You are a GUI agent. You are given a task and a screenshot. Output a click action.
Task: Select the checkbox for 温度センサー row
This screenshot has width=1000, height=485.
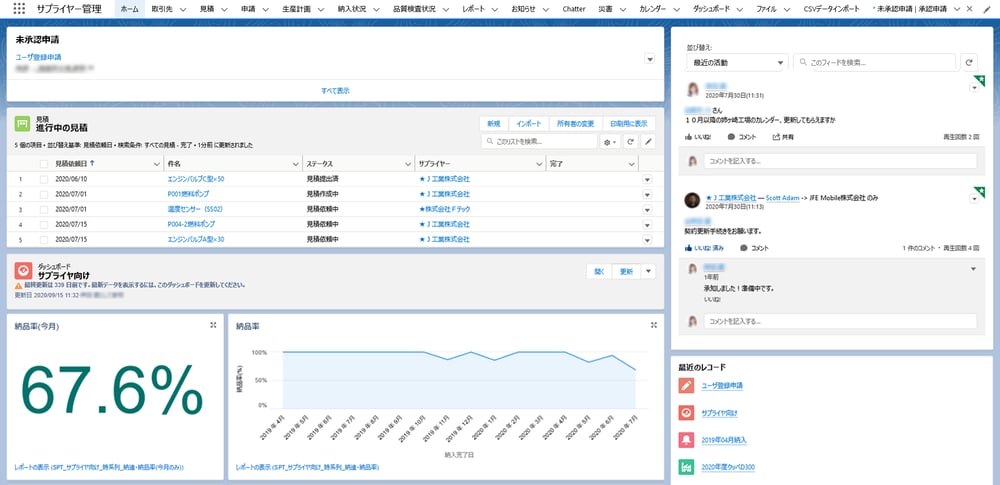click(44, 210)
